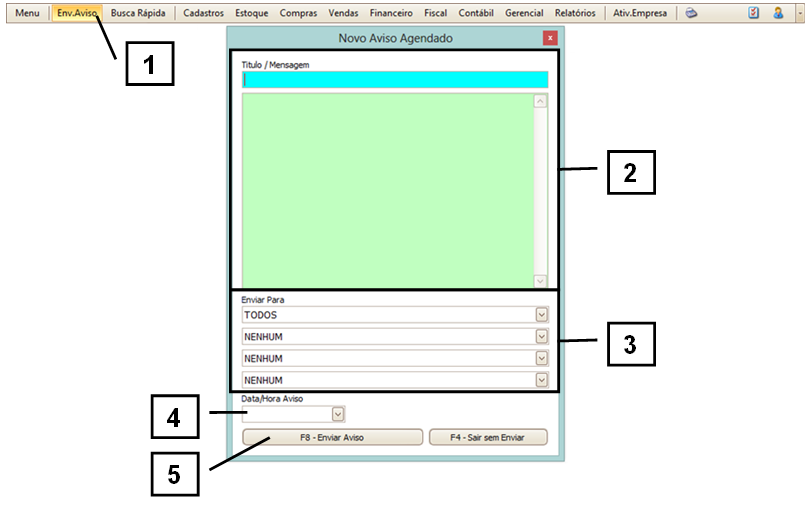Click F4 - Sair sem Enviar button
Image resolution: width=809 pixels, height=505 pixels.
click(488, 437)
